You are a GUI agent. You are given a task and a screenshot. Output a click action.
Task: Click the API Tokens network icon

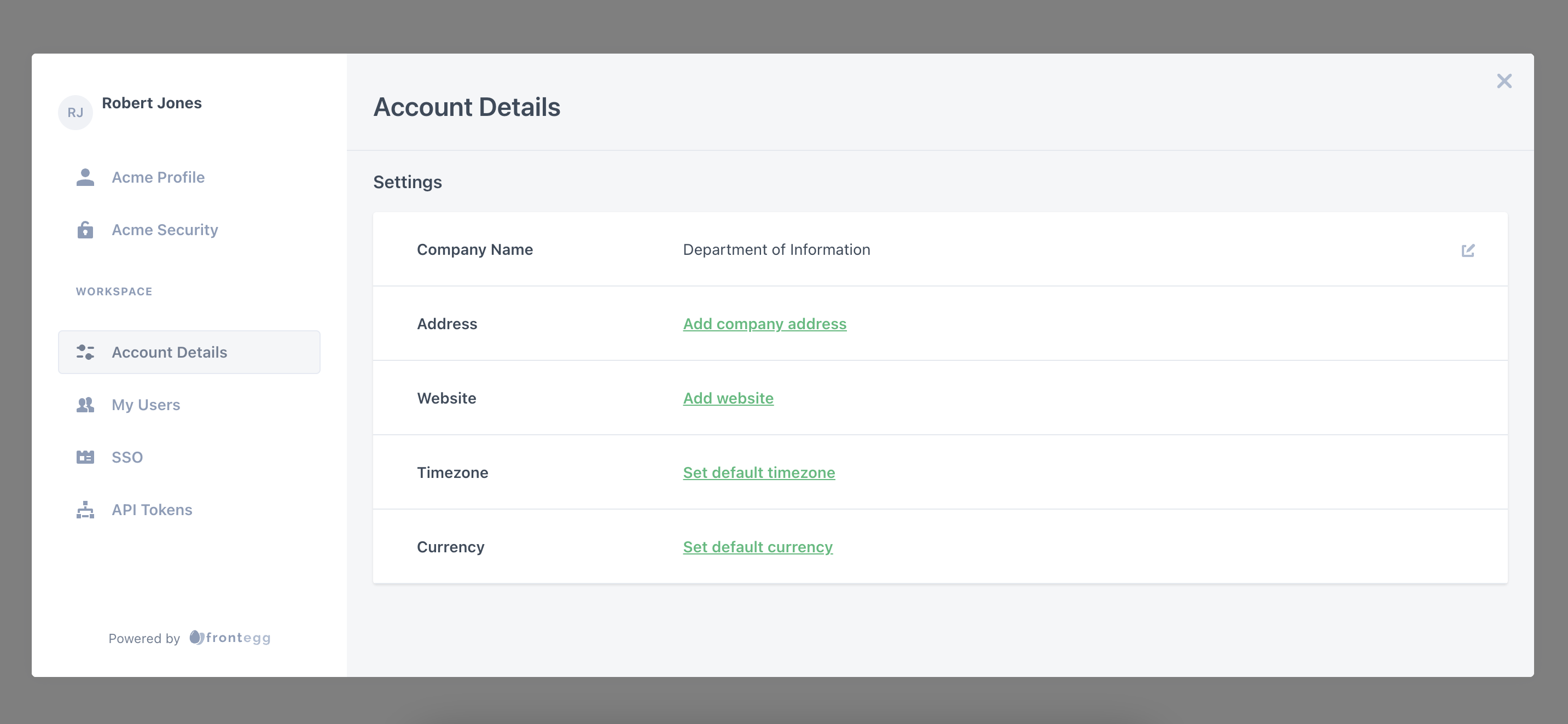pyautogui.click(x=85, y=510)
